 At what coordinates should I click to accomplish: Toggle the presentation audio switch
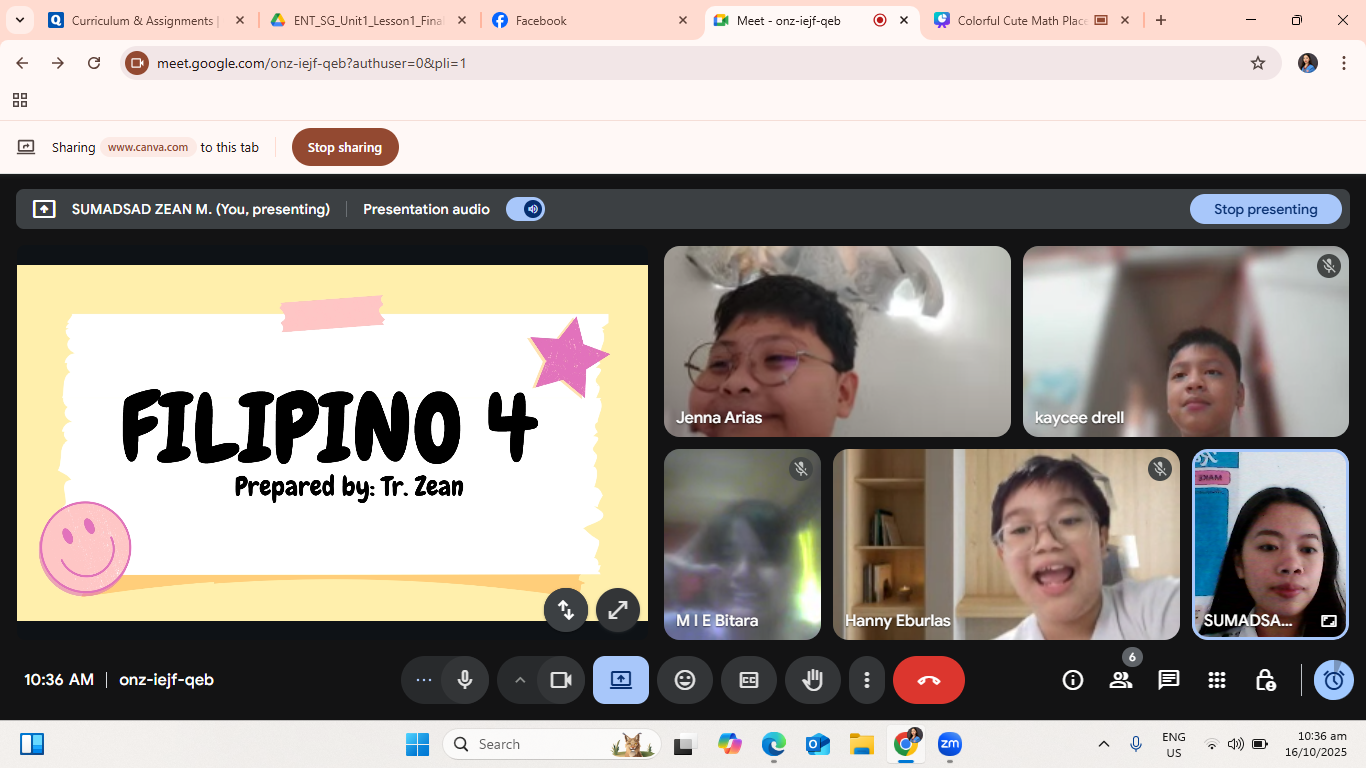coord(525,209)
